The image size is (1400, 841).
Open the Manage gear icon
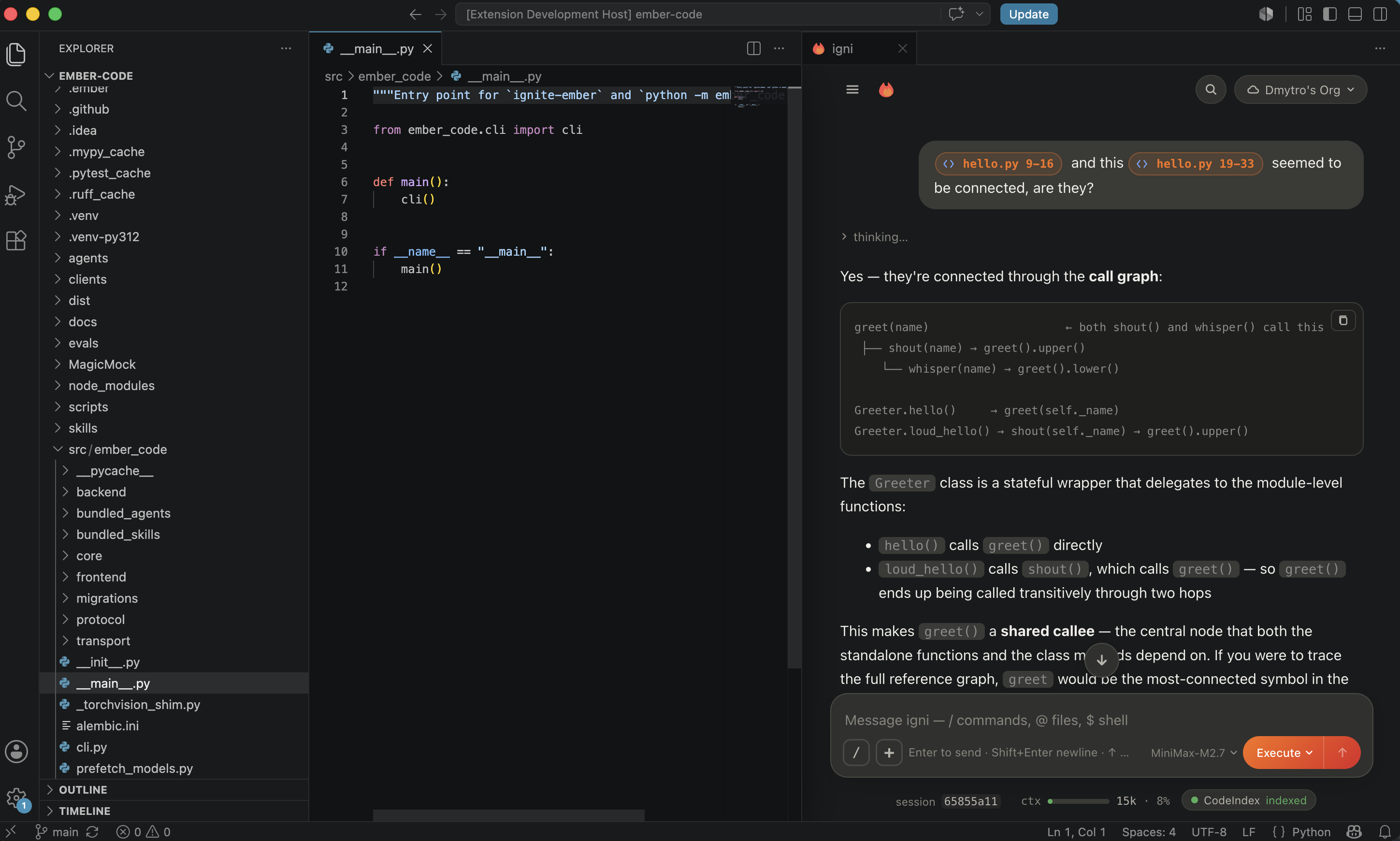(x=16, y=798)
